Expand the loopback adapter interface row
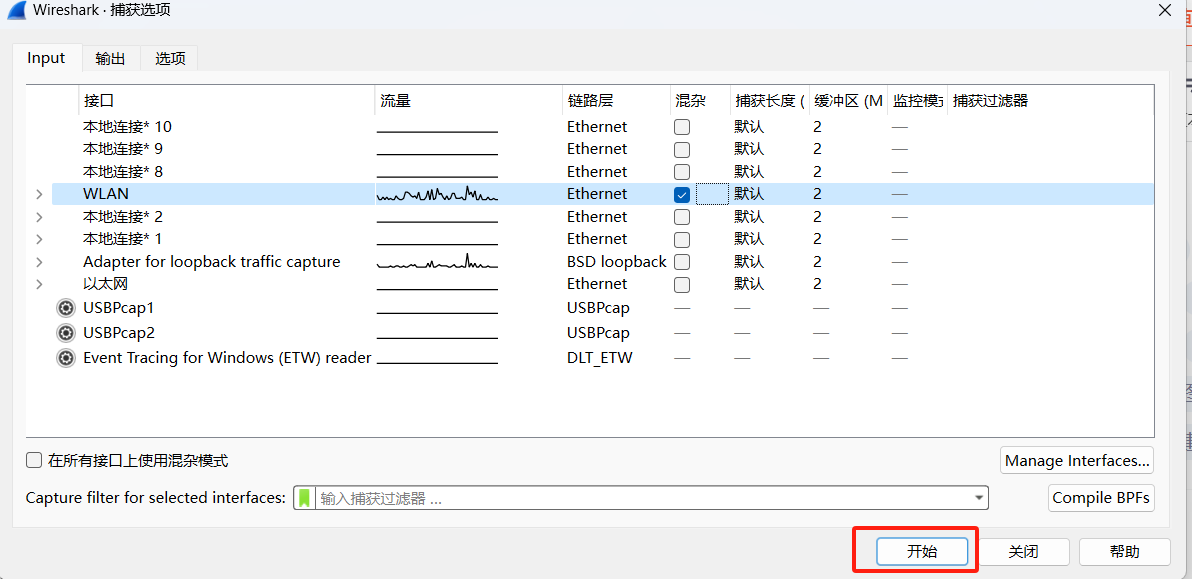The image size is (1192, 579). point(39,262)
